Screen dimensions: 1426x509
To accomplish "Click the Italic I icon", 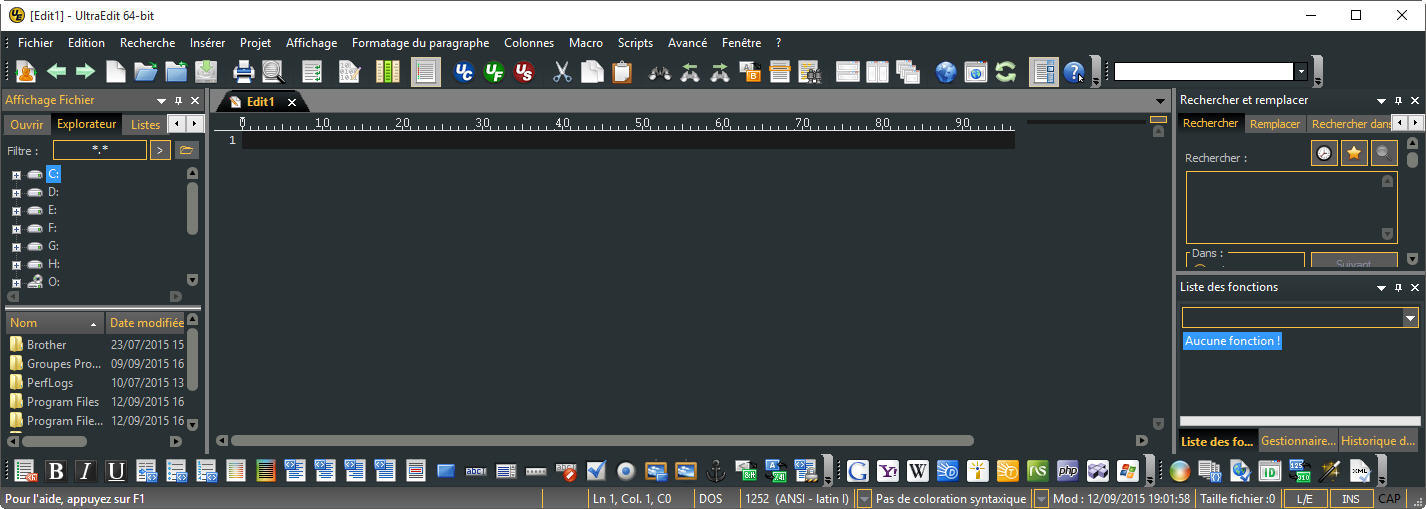I will pos(86,471).
